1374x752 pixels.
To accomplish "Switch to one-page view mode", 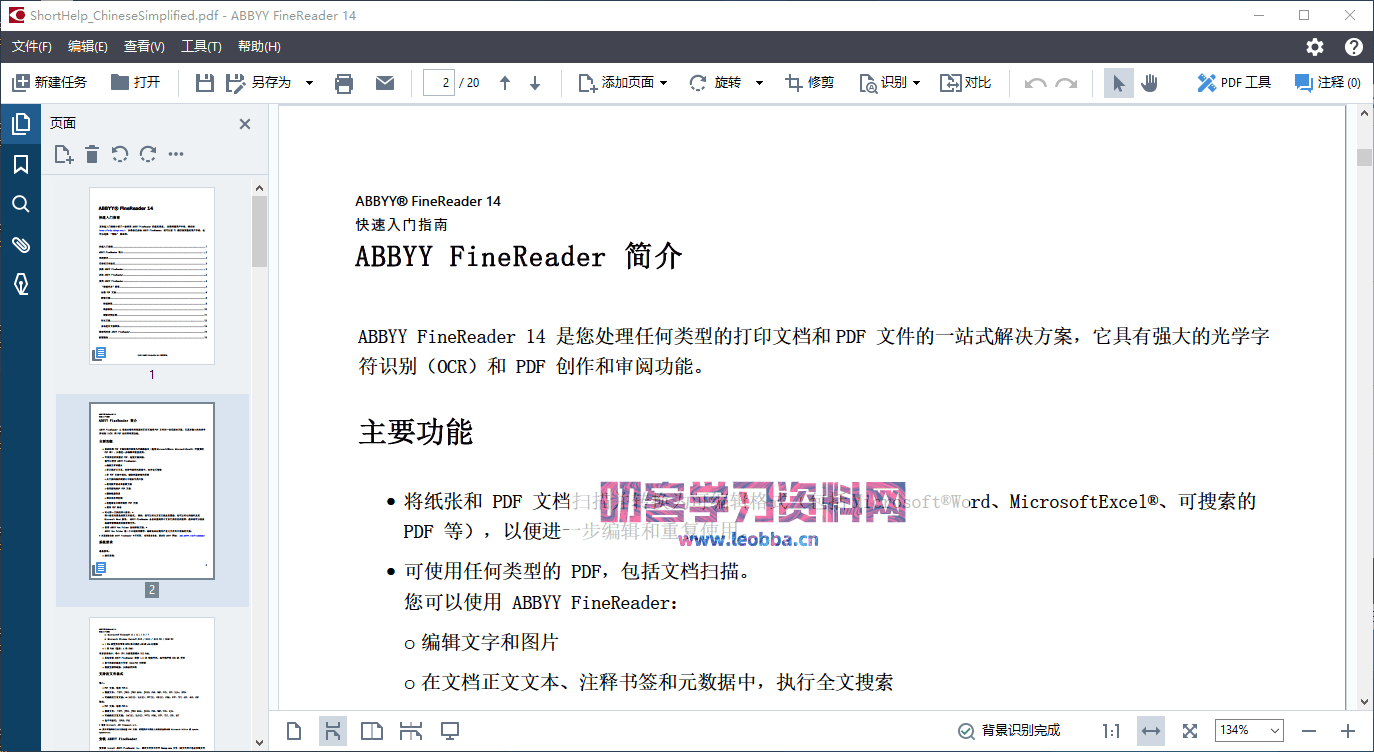I will pyautogui.click(x=294, y=731).
